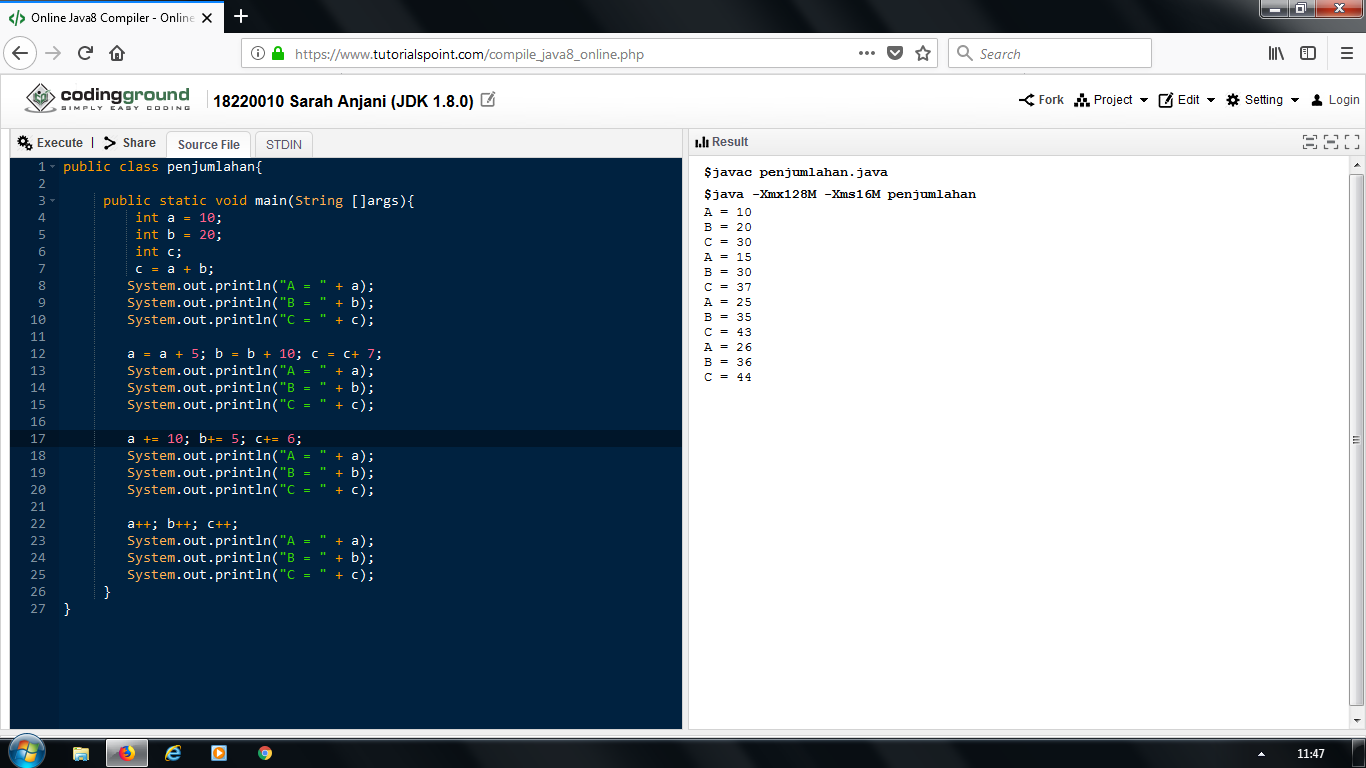
Task: Click the Result panel heading
Action: 722,142
